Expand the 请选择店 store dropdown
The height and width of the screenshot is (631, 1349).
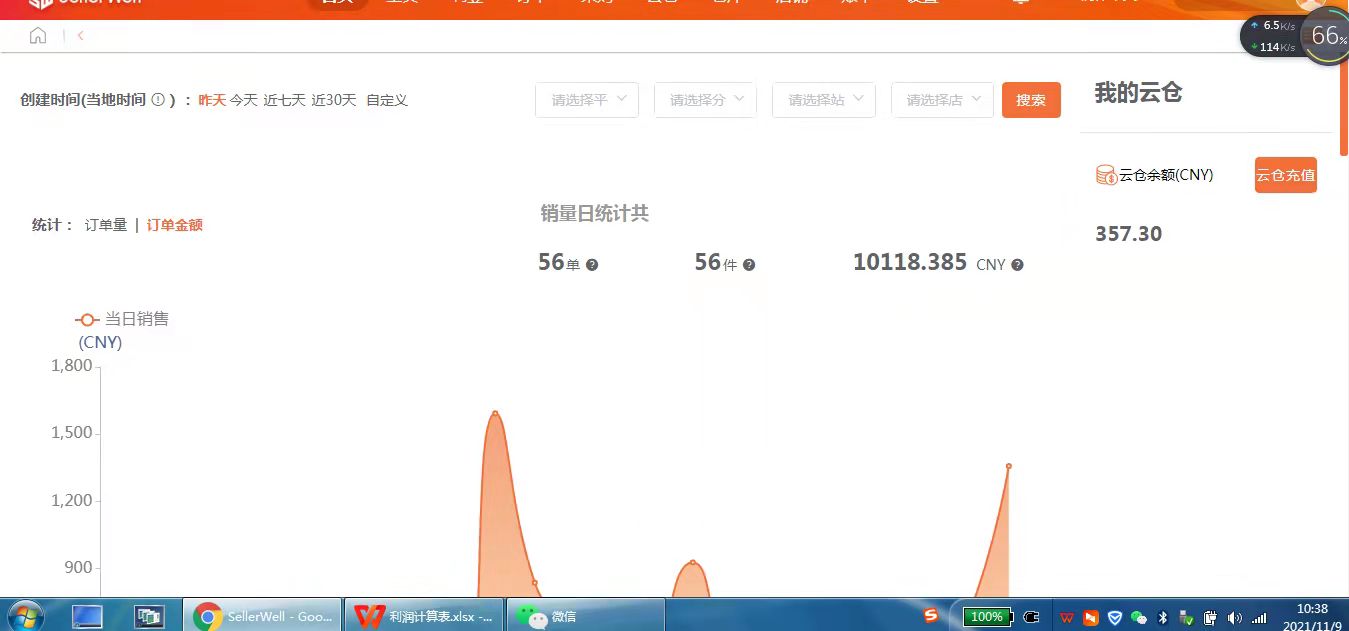(x=942, y=100)
